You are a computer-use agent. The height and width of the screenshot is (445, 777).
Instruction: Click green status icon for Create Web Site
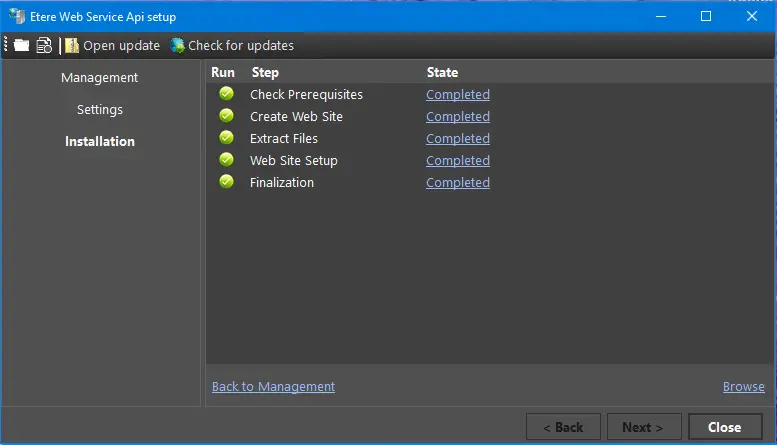(226, 116)
